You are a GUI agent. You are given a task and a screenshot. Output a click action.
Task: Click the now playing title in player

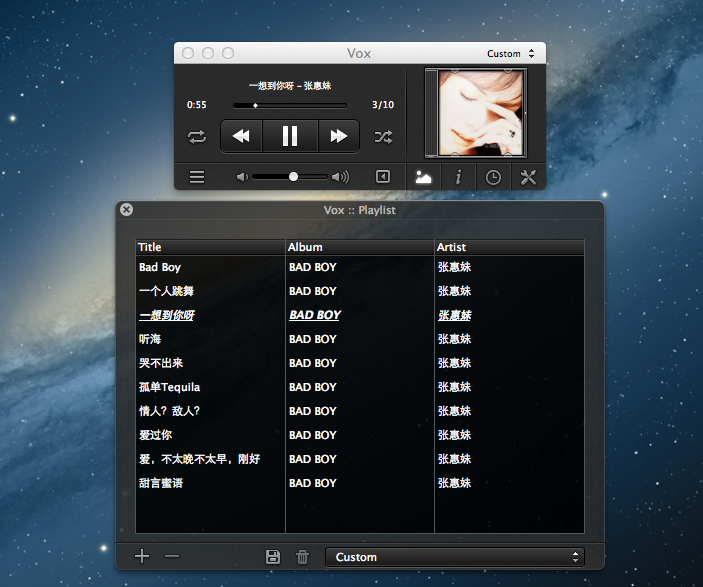point(290,86)
